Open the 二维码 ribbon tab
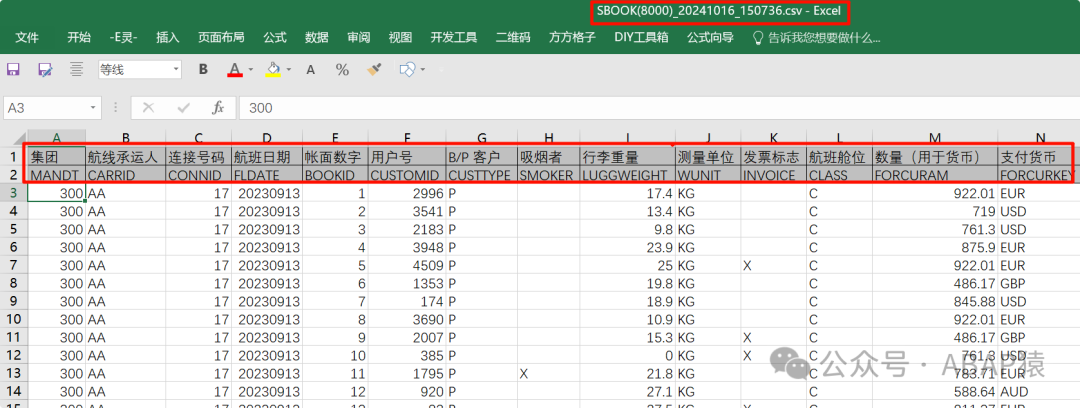 (x=513, y=37)
